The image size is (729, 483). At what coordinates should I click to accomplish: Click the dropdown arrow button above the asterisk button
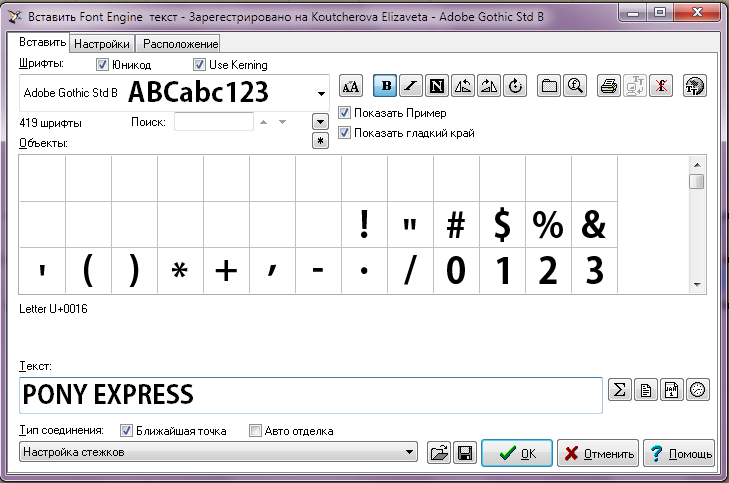[x=320, y=121]
